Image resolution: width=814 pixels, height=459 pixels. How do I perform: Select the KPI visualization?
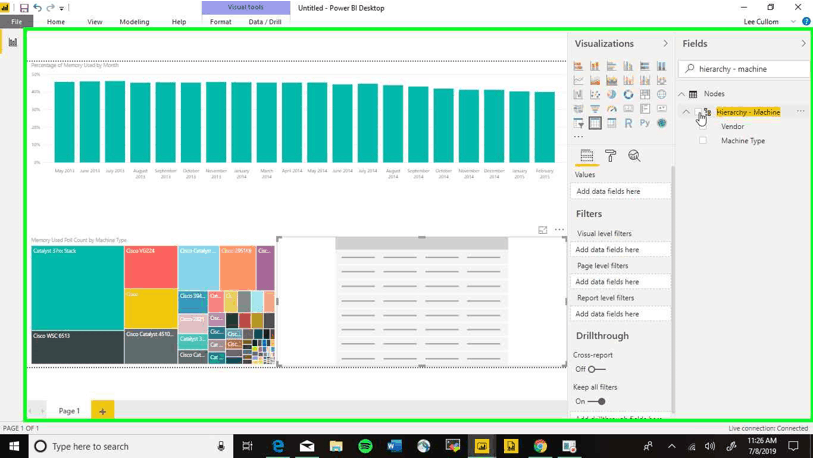pyautogui.click(x=661, y=109)
